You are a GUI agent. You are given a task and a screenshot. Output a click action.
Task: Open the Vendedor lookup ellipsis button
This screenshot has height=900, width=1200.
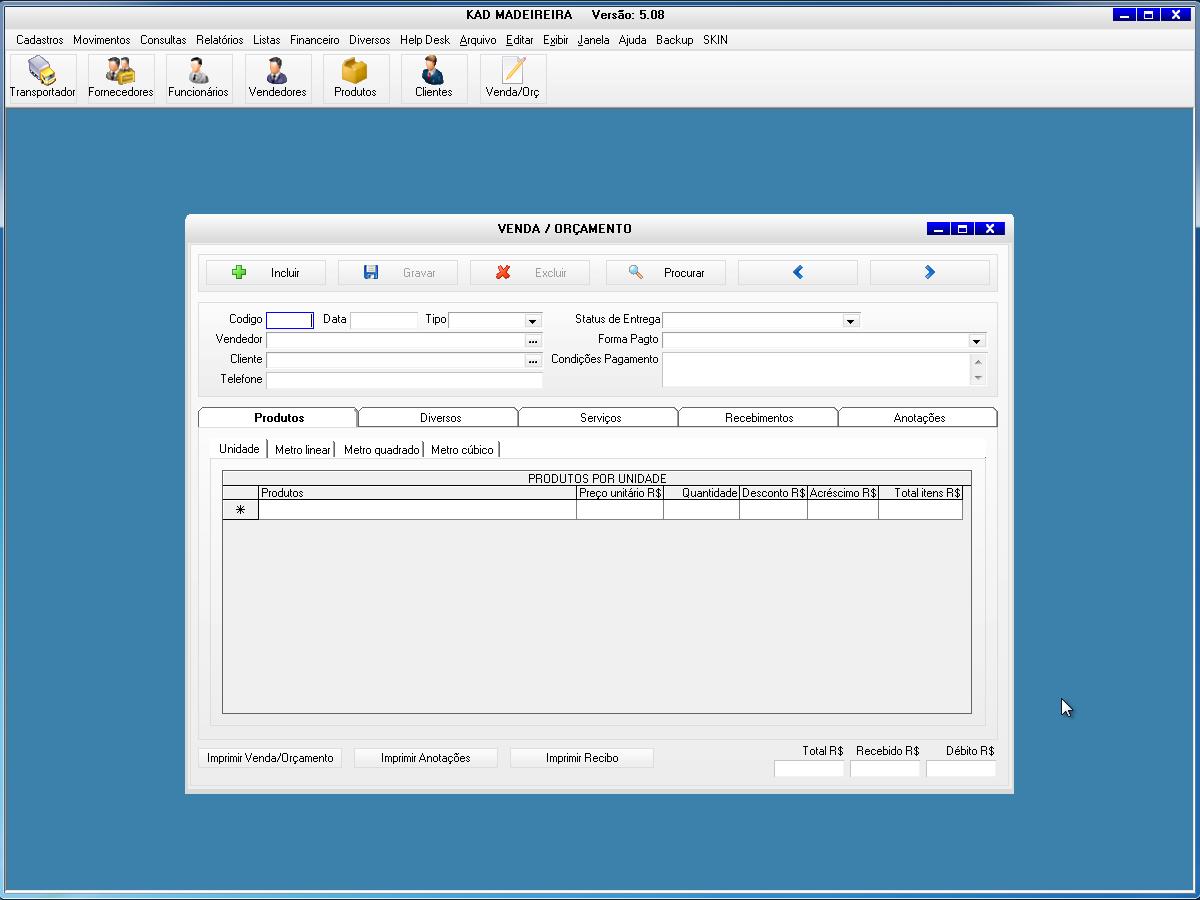coord(533,341)
